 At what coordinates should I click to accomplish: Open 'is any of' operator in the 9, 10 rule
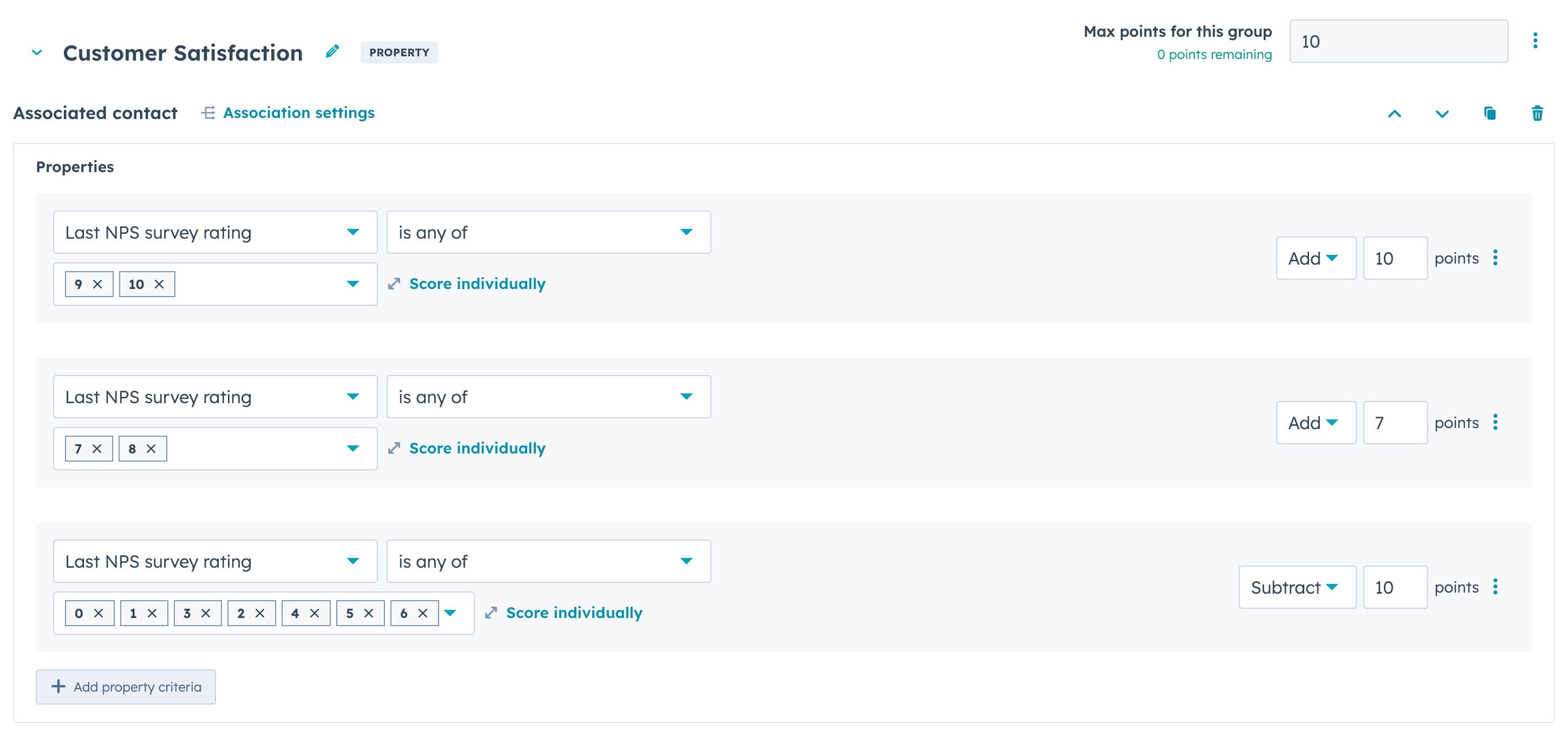point(548,232)
